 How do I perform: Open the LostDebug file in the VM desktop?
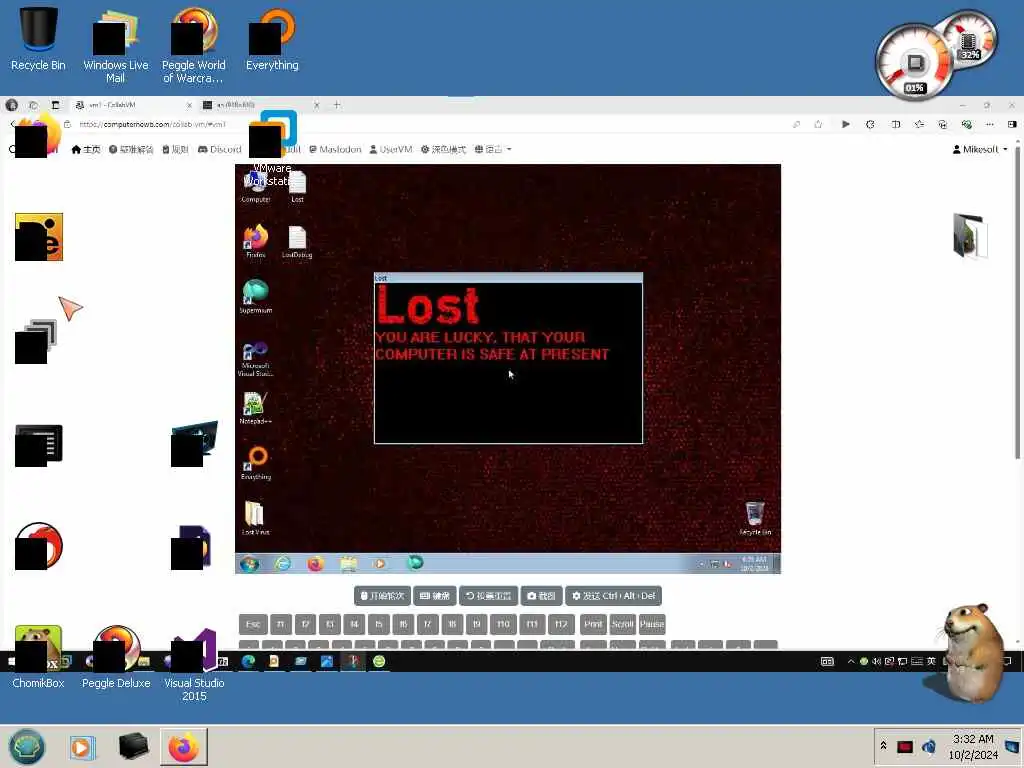[x=297, y=242]
